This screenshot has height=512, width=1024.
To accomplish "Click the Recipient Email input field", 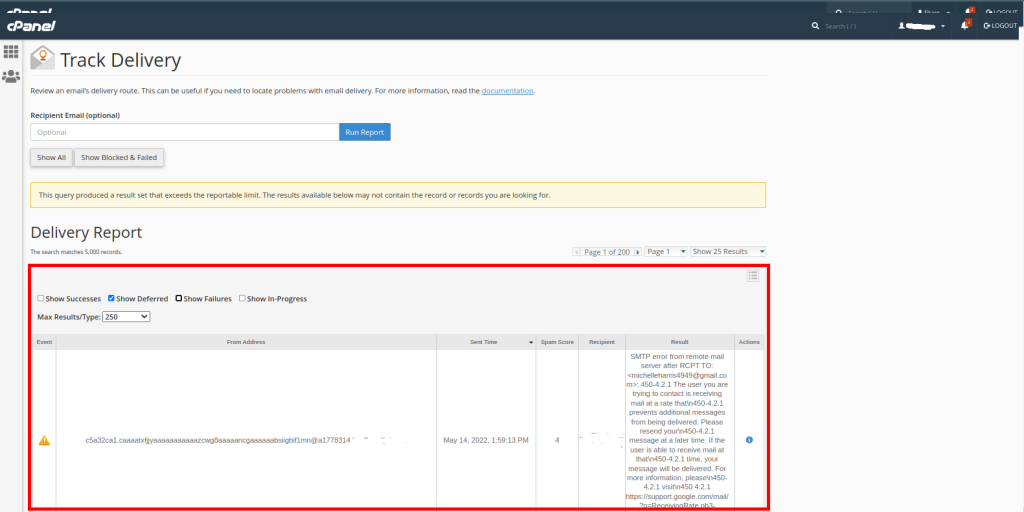I will [185, 132].
